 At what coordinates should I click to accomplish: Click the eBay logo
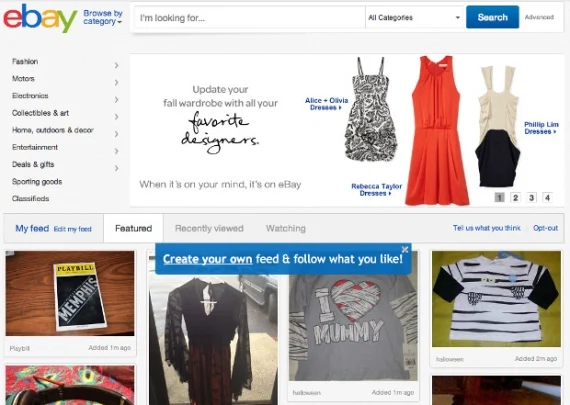point(40,17)
